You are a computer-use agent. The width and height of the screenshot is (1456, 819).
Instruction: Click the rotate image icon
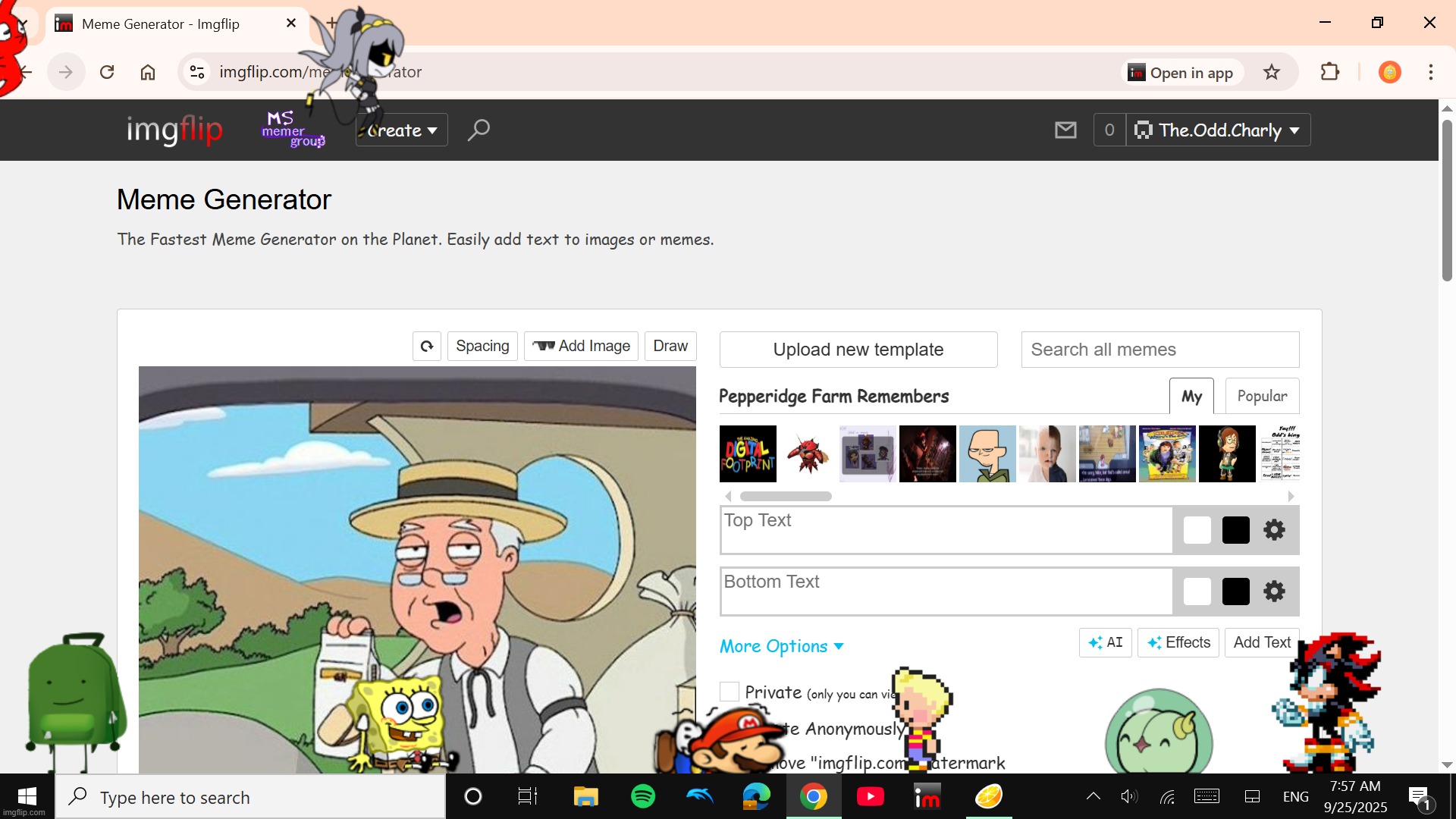[x=427, y=346]
